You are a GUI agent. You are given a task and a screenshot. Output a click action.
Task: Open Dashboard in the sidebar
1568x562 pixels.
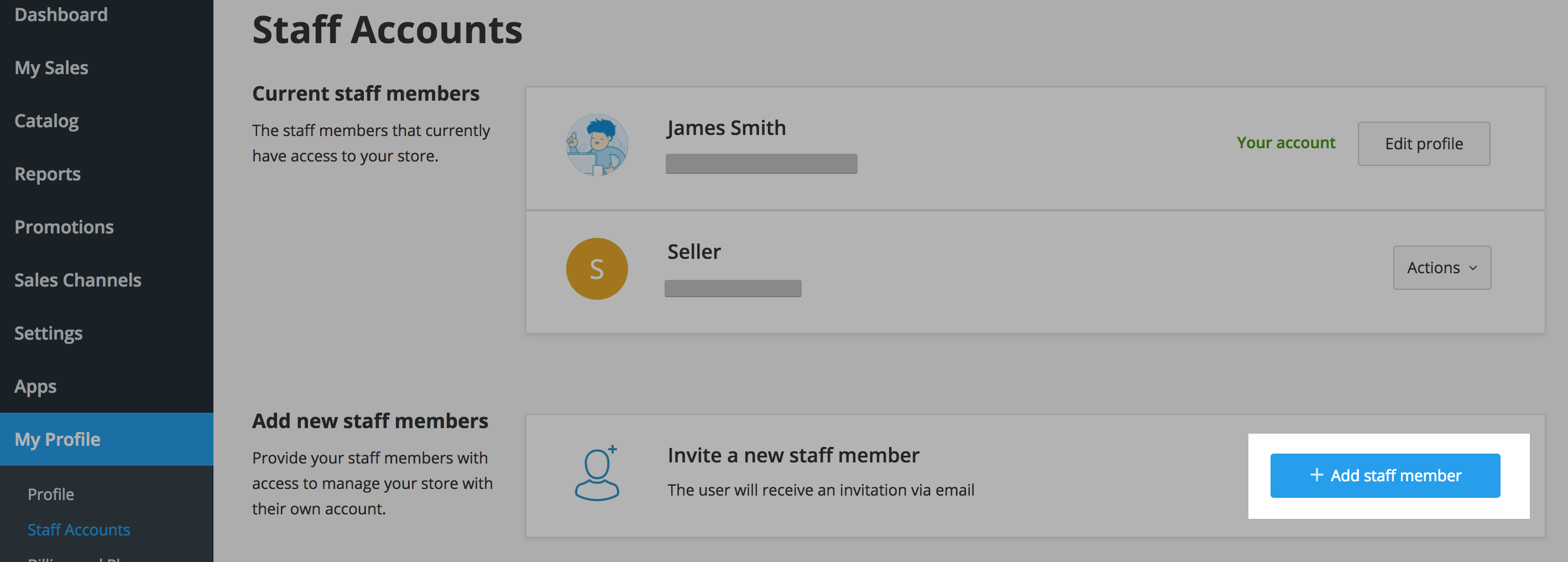coord(61,14)
